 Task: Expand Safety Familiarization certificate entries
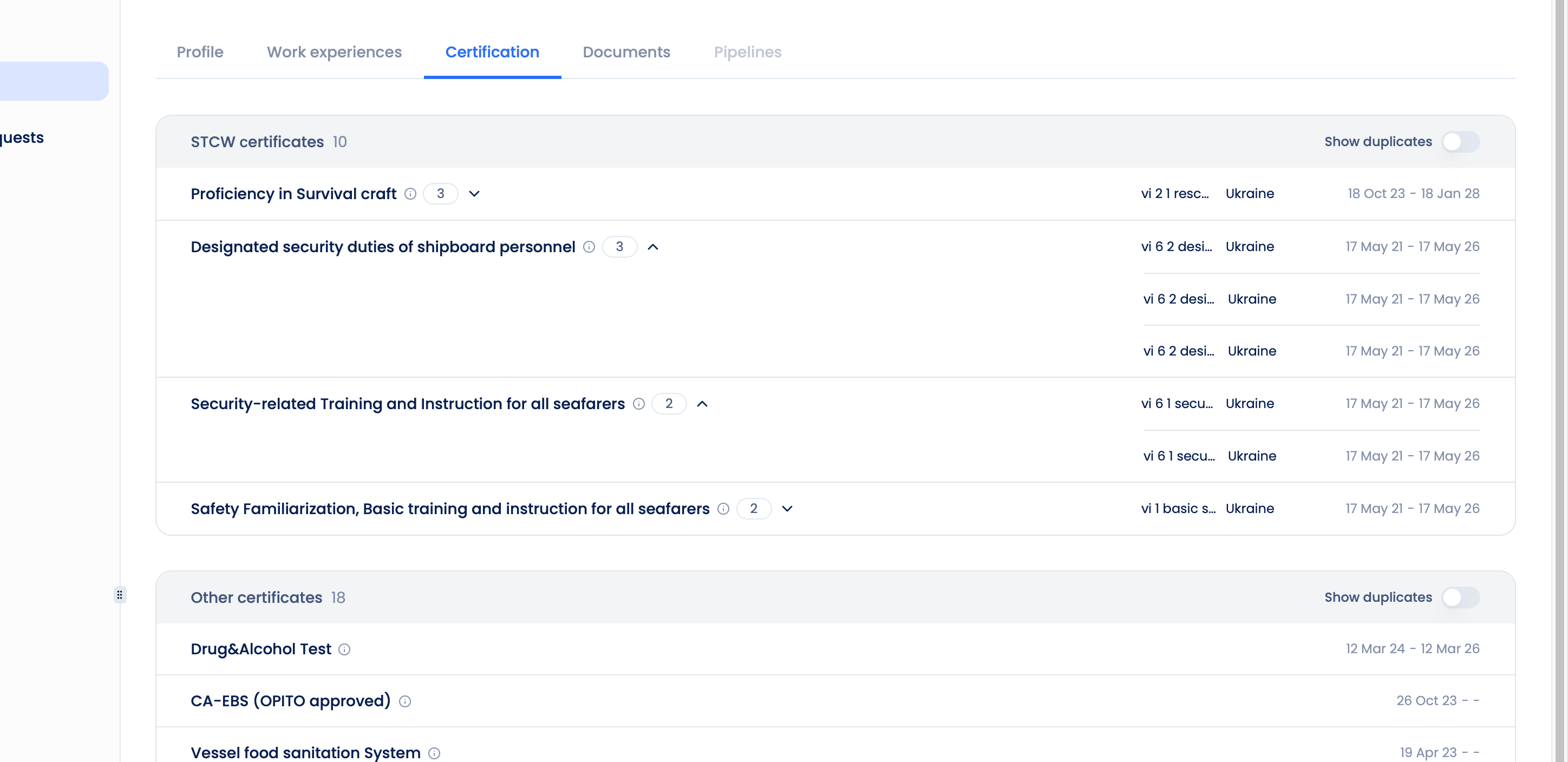click(787, 509)
